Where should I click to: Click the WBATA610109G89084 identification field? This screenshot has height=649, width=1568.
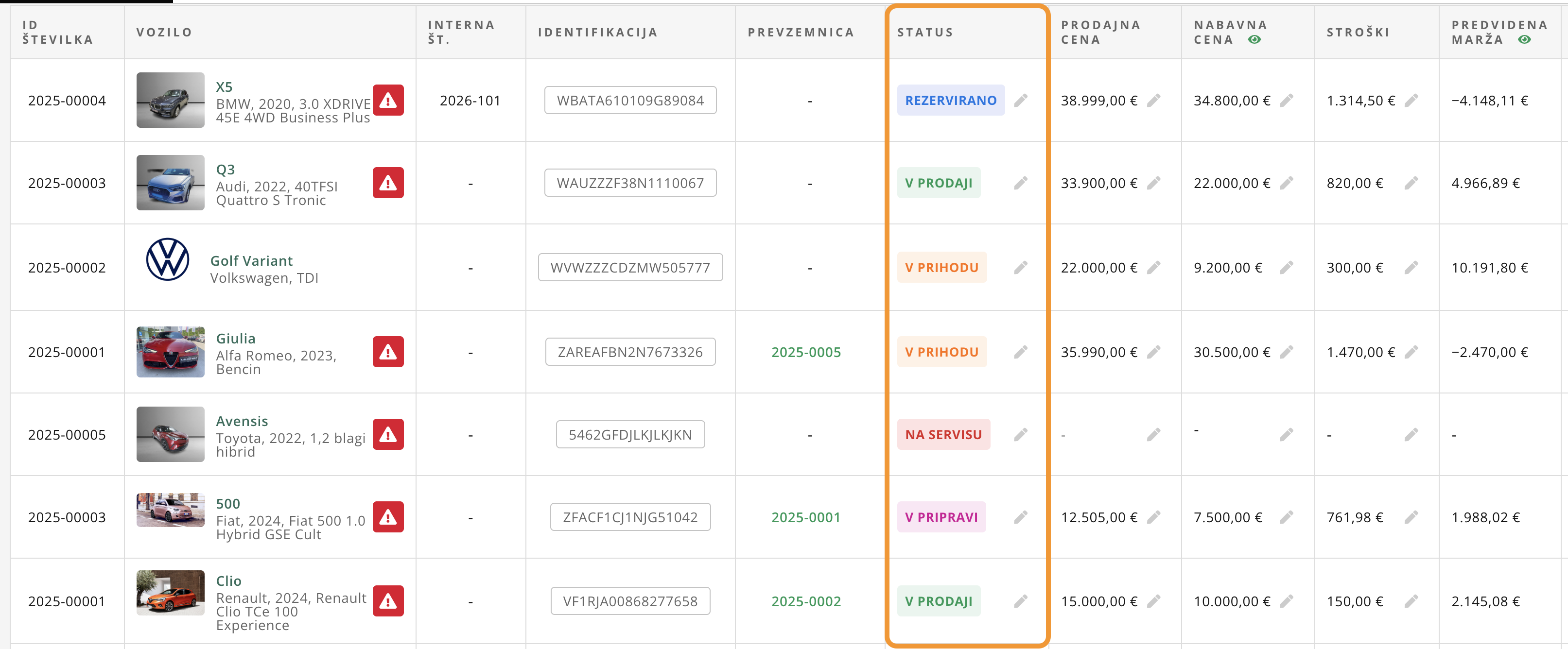(x=630, y=101)
